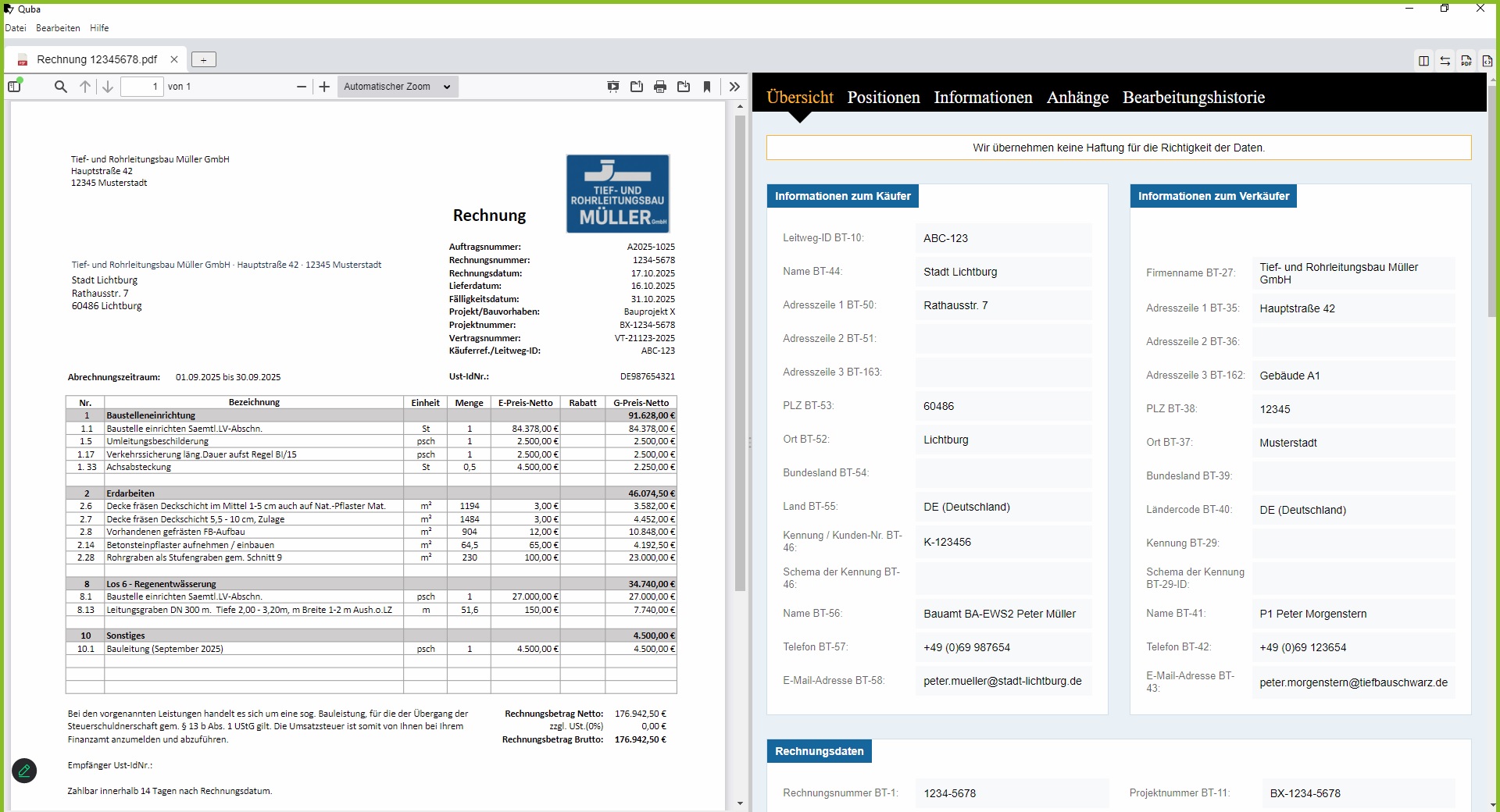Screen dimensions: 1500x812
Task: Click the page number input field
Action: [x=141, y=87]
